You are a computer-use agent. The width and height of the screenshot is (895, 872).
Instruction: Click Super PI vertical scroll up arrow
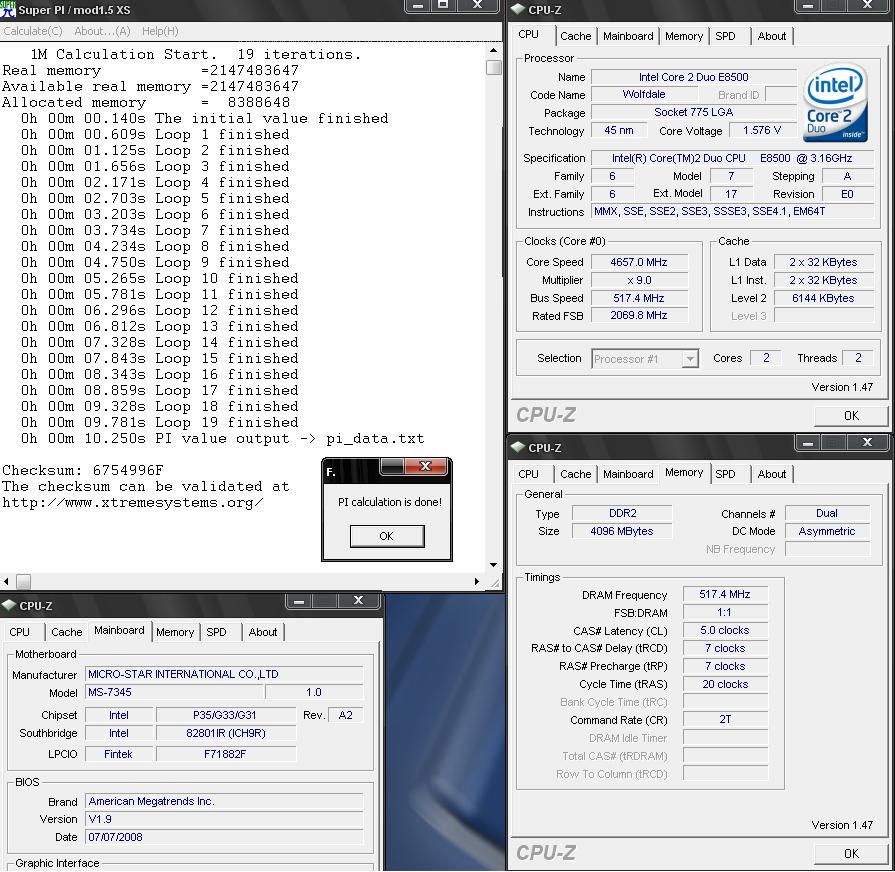(494, 50)
